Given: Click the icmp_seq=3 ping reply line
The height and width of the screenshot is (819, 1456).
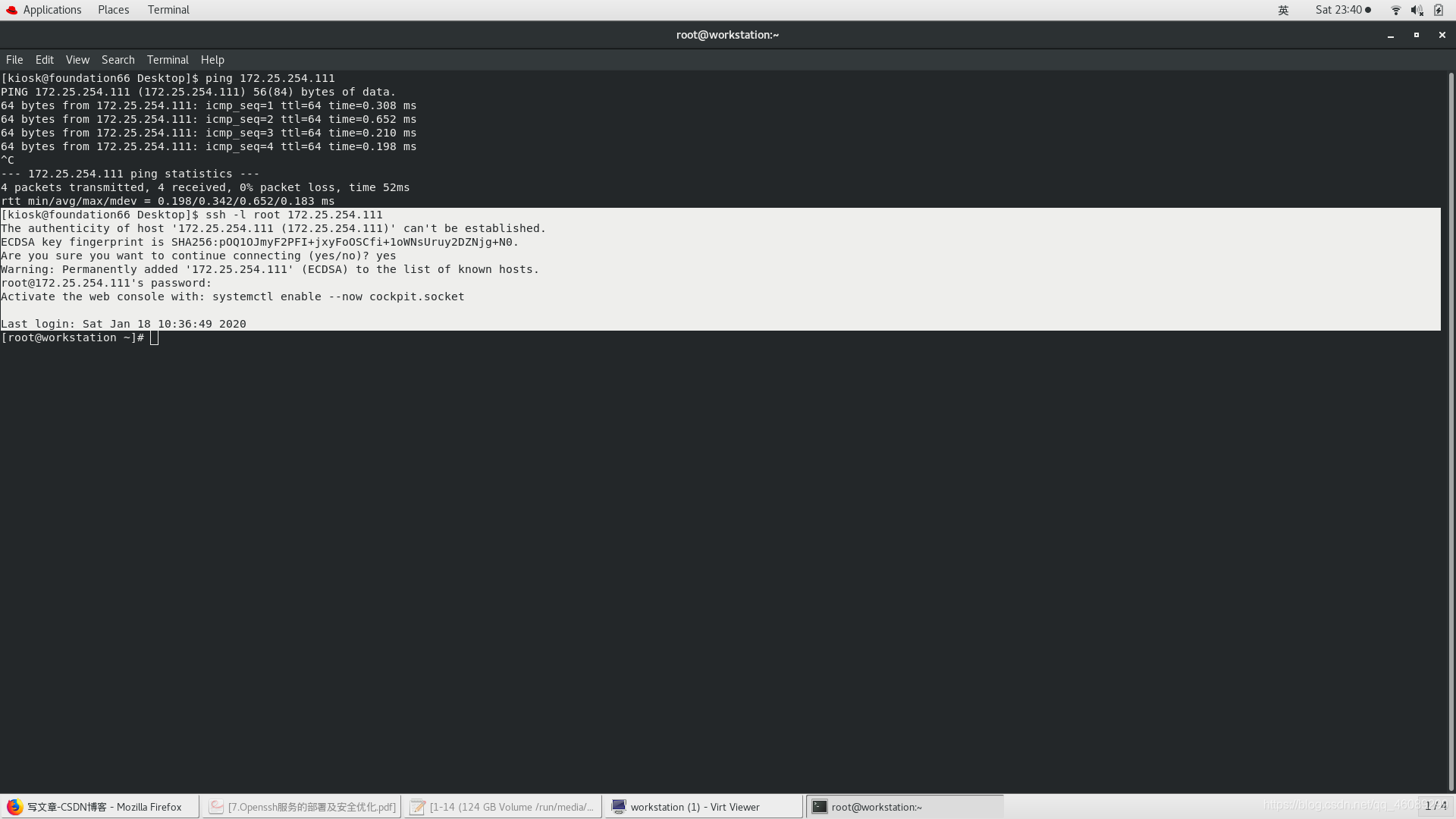Looking at the screenshot, I should coord(209,133).
